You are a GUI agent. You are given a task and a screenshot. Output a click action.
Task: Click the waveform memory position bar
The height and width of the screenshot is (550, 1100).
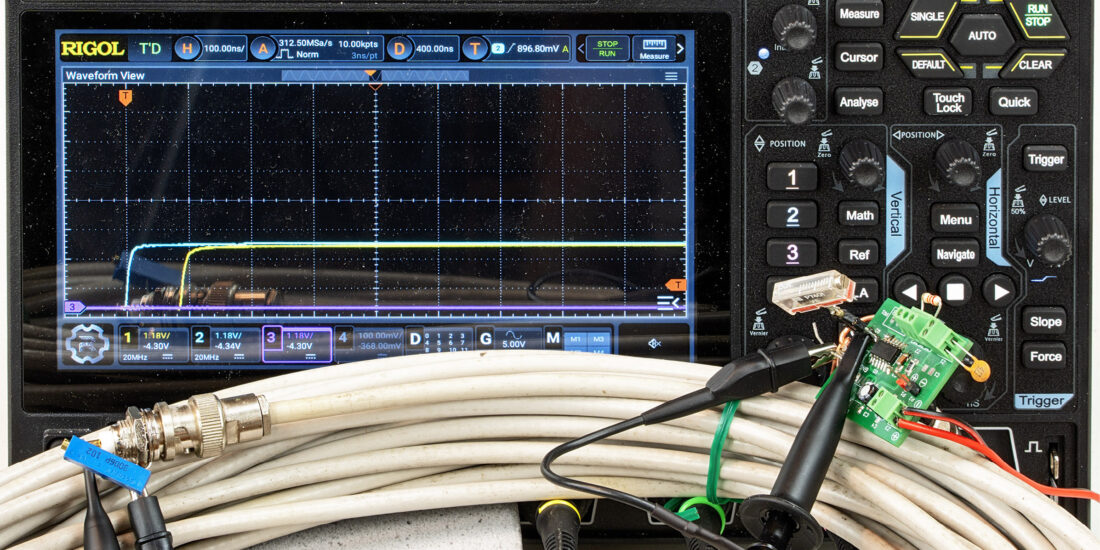click(374, 76)
